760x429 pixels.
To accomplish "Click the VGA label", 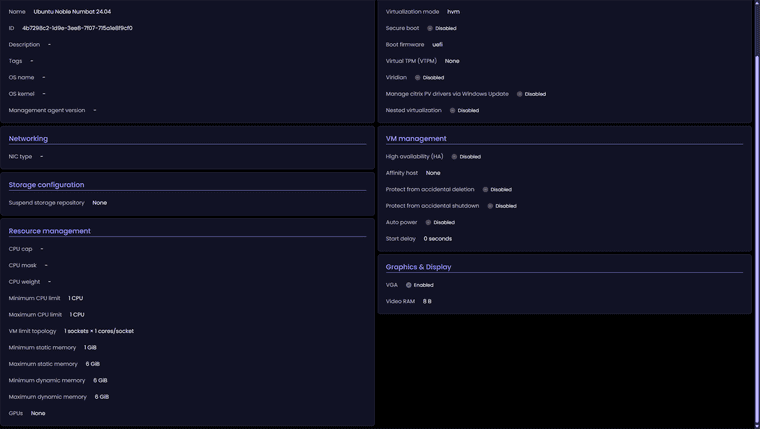I will 392,285.
